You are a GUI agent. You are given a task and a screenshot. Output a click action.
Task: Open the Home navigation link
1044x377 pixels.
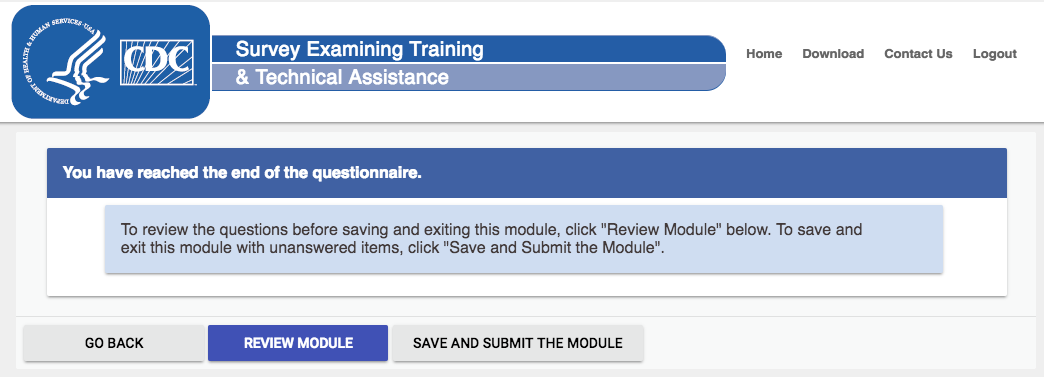coord(764,54)
